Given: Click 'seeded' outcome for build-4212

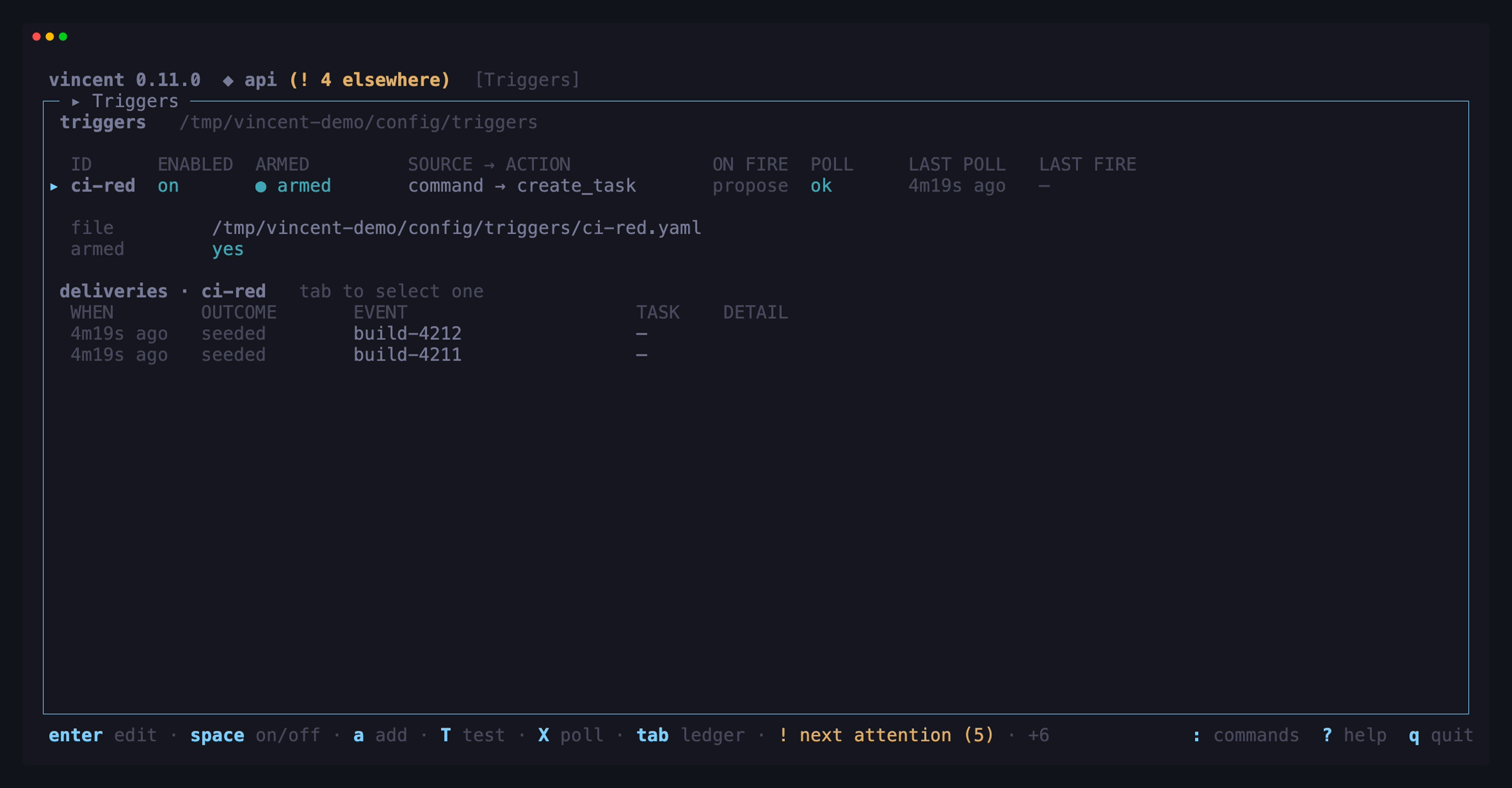Looking at the screenshot, I should pos(233,333).
